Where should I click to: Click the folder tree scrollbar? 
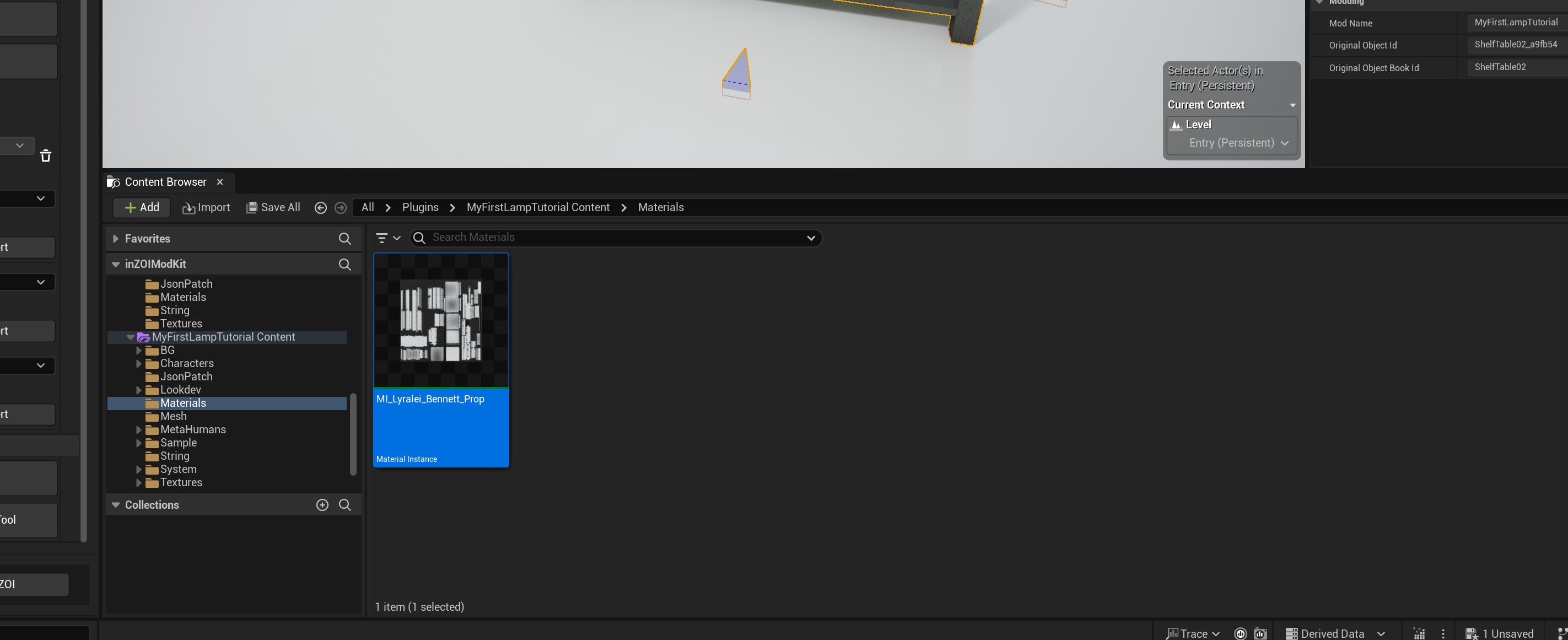point(353,434)
